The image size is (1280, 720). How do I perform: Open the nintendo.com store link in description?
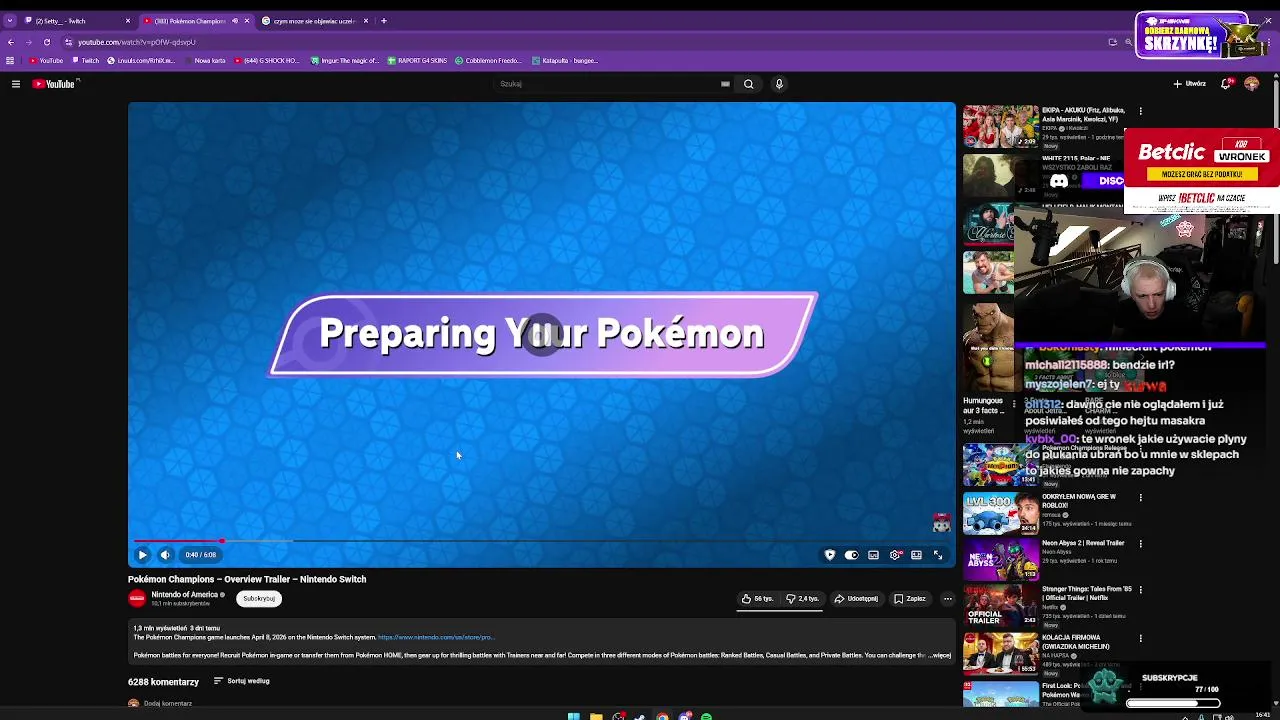[435, 637]
